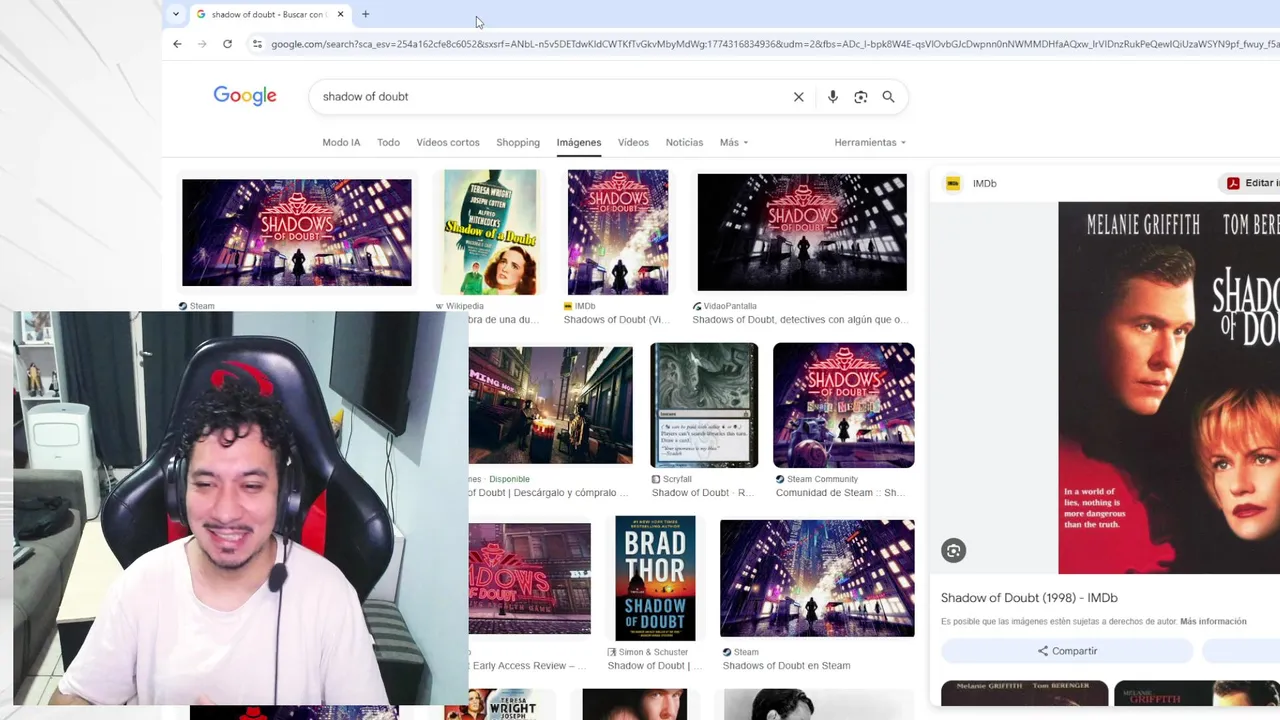Click the Wikipedia icon under Hitchcock poster
This screenshot has height=720, width=1280.
(440, 306)
